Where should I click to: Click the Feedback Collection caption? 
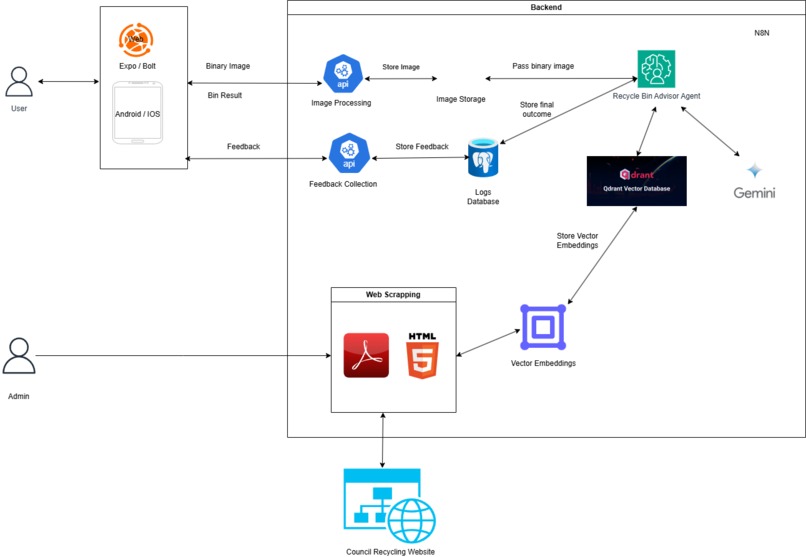pos(343,184)
